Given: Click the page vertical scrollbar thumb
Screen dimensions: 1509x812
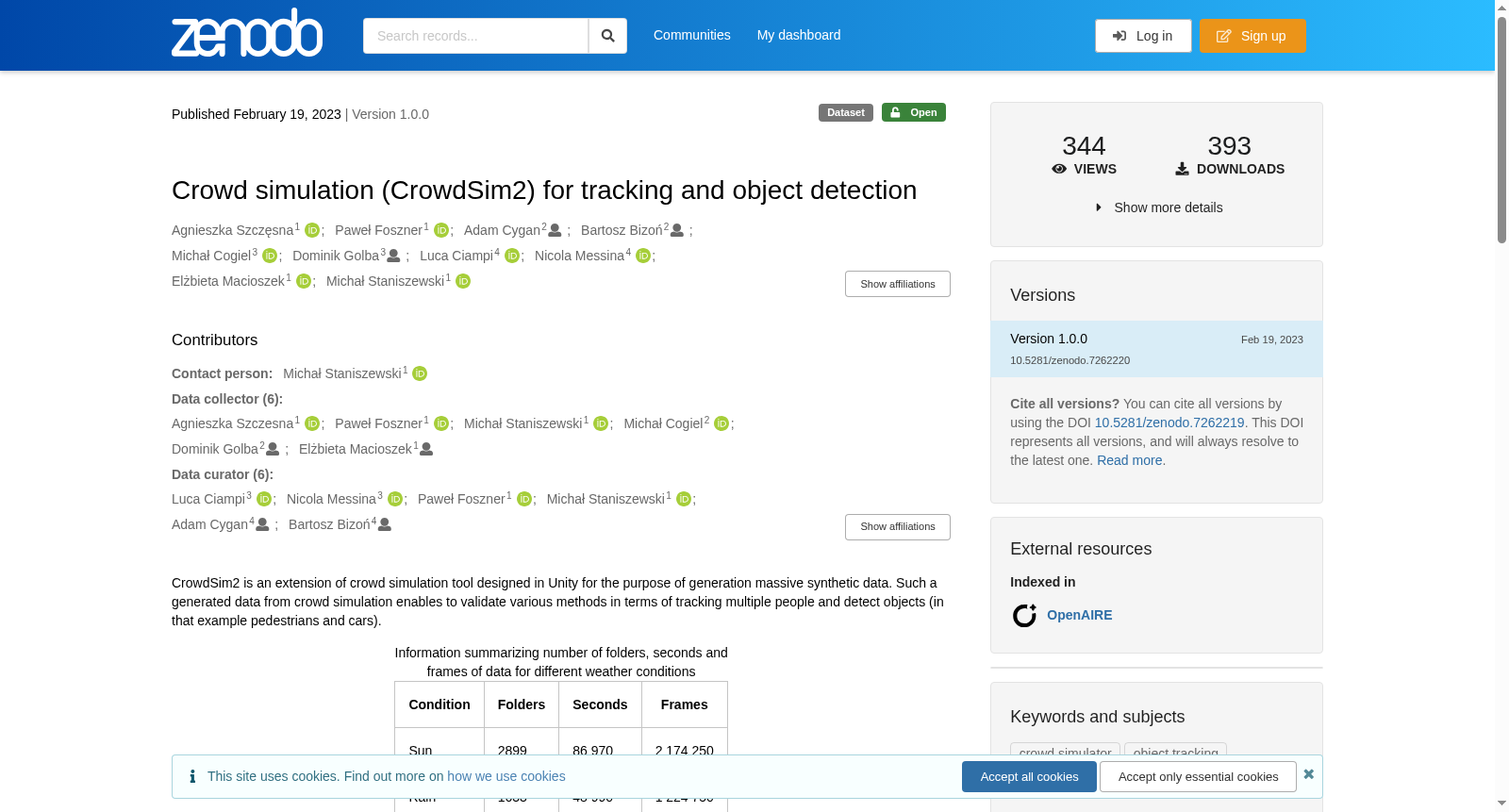Looking at the screenshot, I should coord(1501,129).
